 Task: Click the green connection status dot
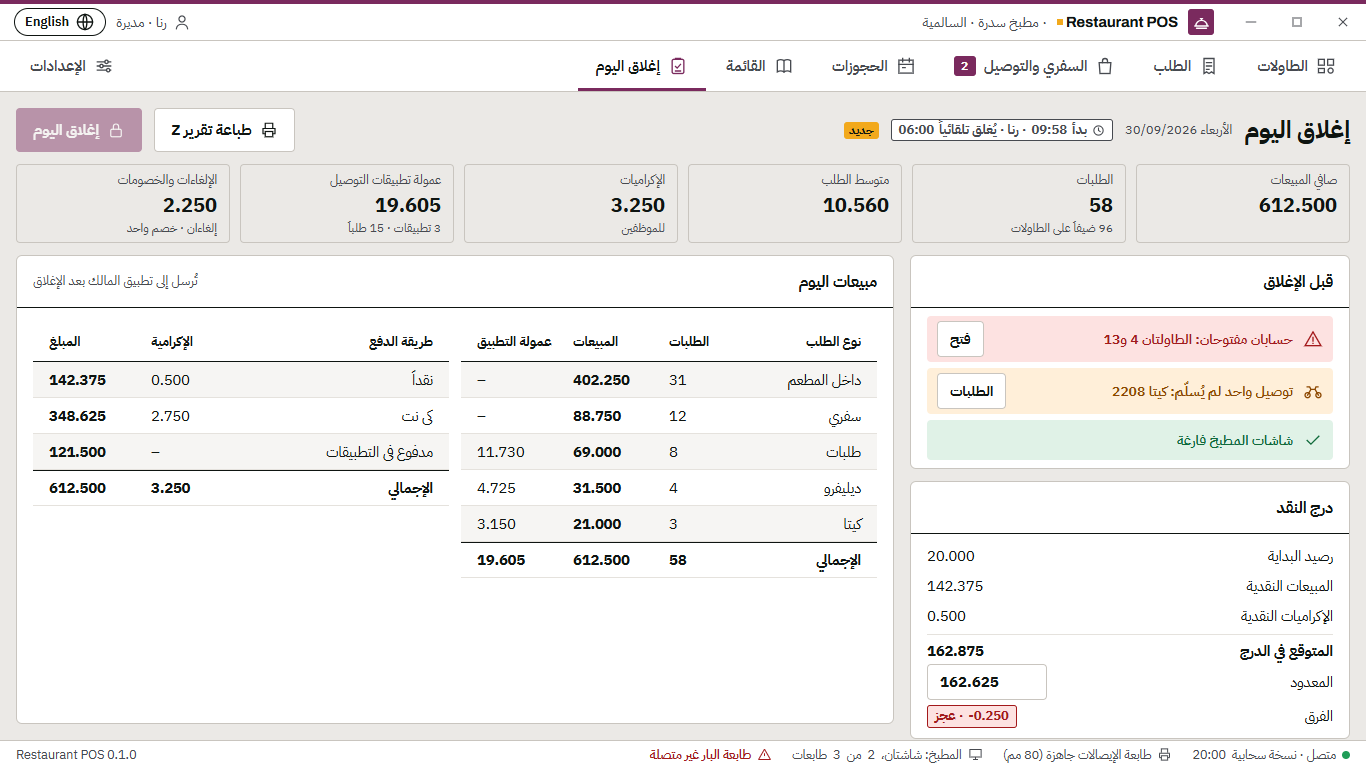pyautogui.click(x=1346, y=755)
